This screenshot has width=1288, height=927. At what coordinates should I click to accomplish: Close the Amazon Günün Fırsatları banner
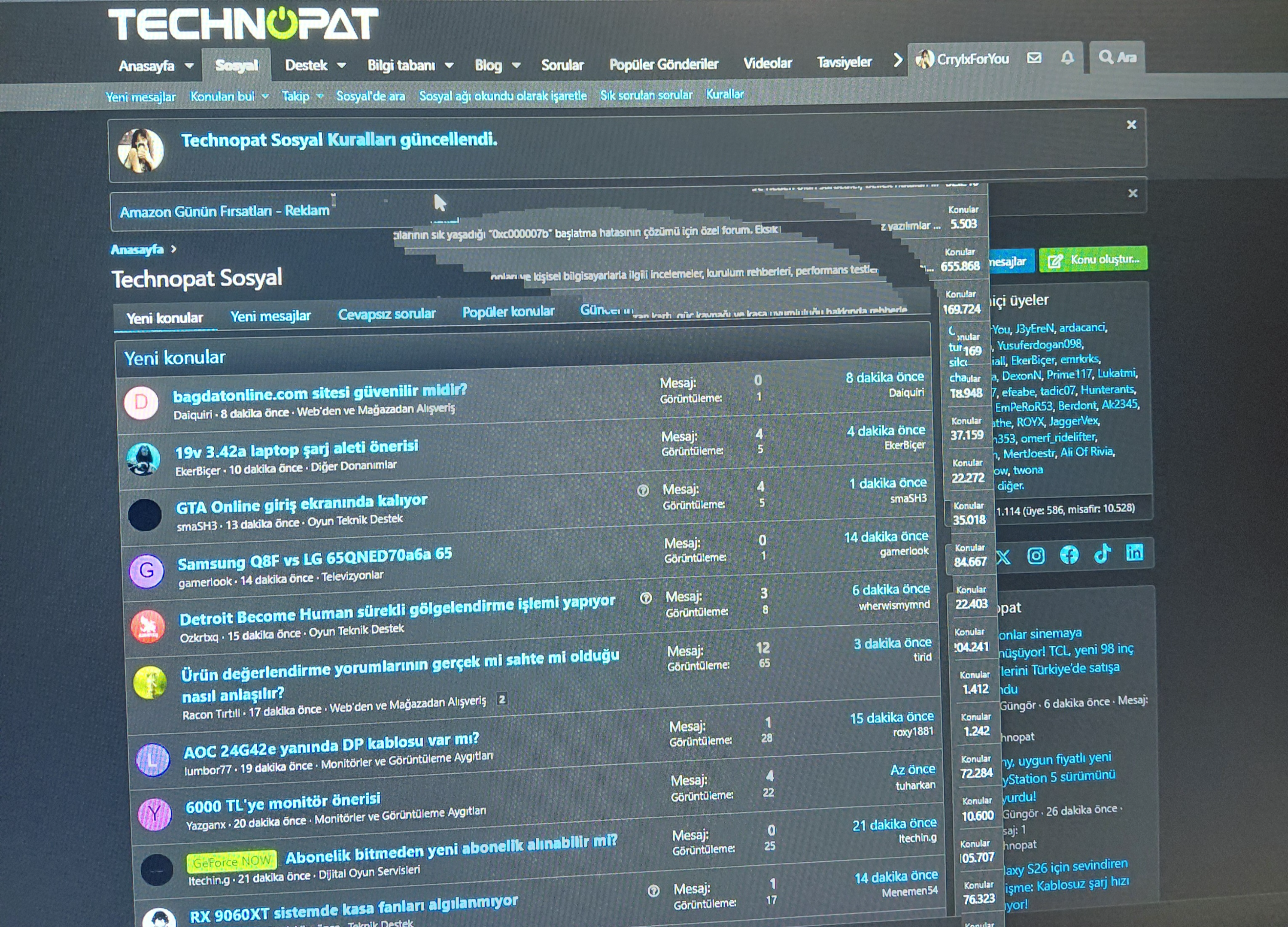(1133, 193)
